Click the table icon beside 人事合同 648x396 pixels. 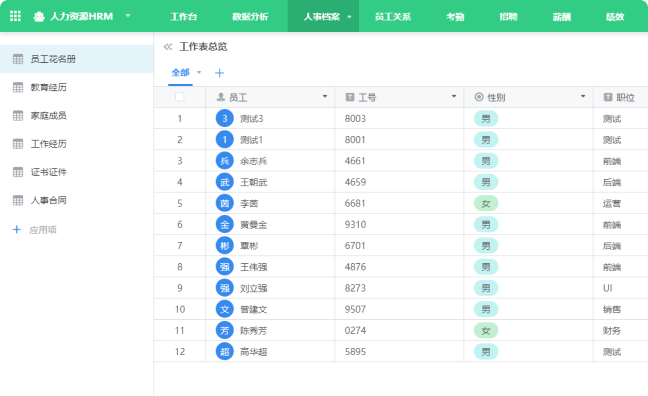pos(18,200)
